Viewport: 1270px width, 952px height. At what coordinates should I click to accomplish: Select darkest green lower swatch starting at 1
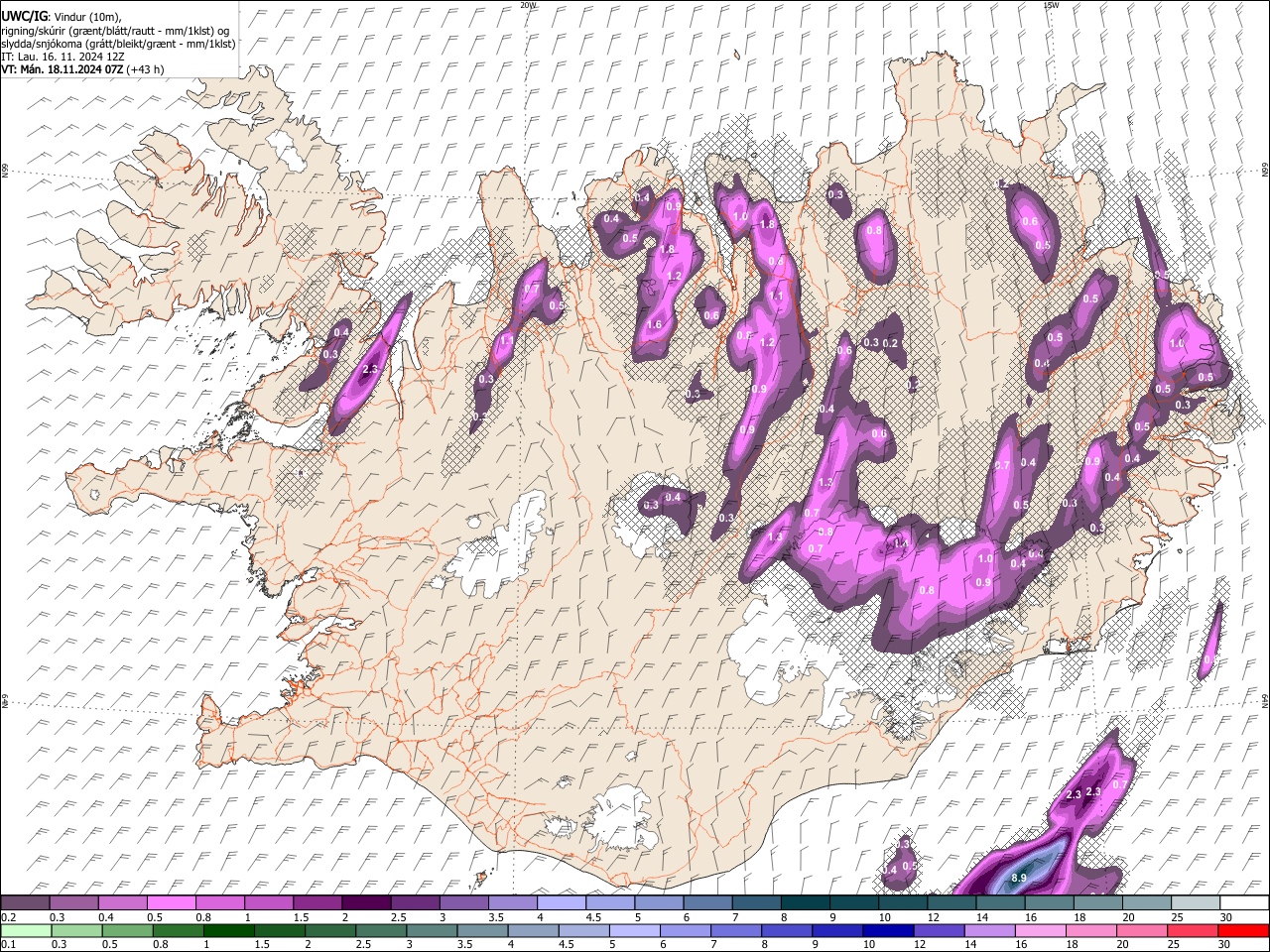click(x=229, y=930)
